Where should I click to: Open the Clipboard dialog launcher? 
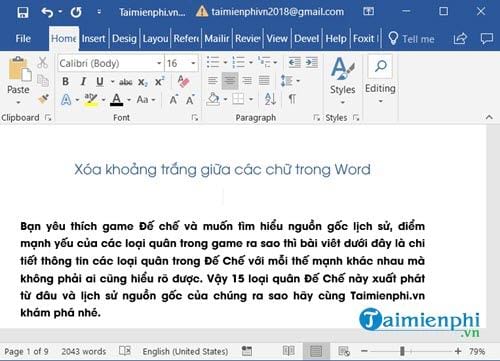(48, 117)
